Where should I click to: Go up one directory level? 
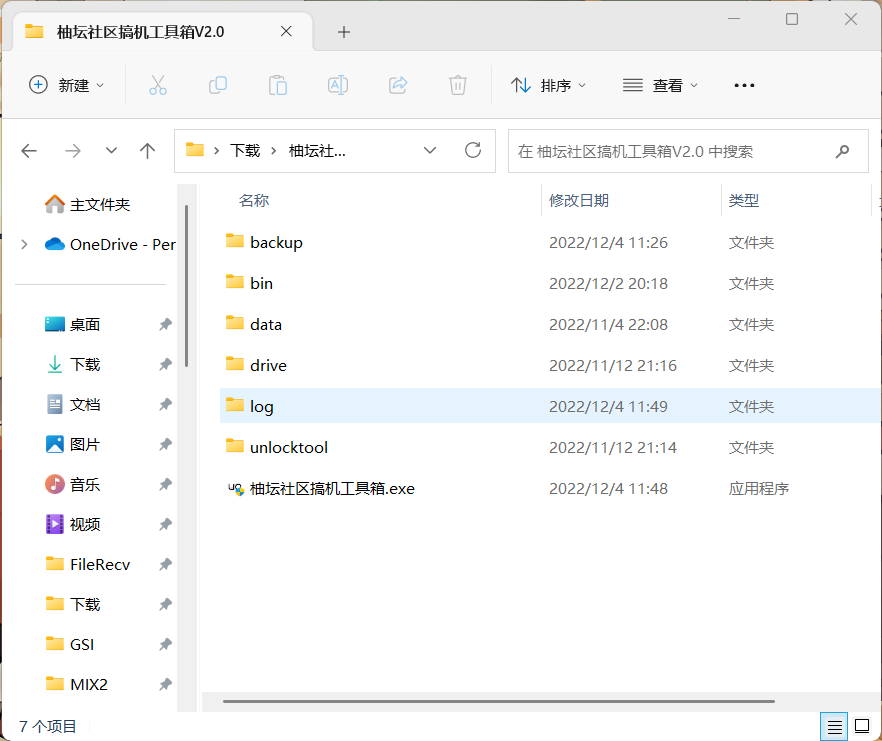[x=148, y=151]
